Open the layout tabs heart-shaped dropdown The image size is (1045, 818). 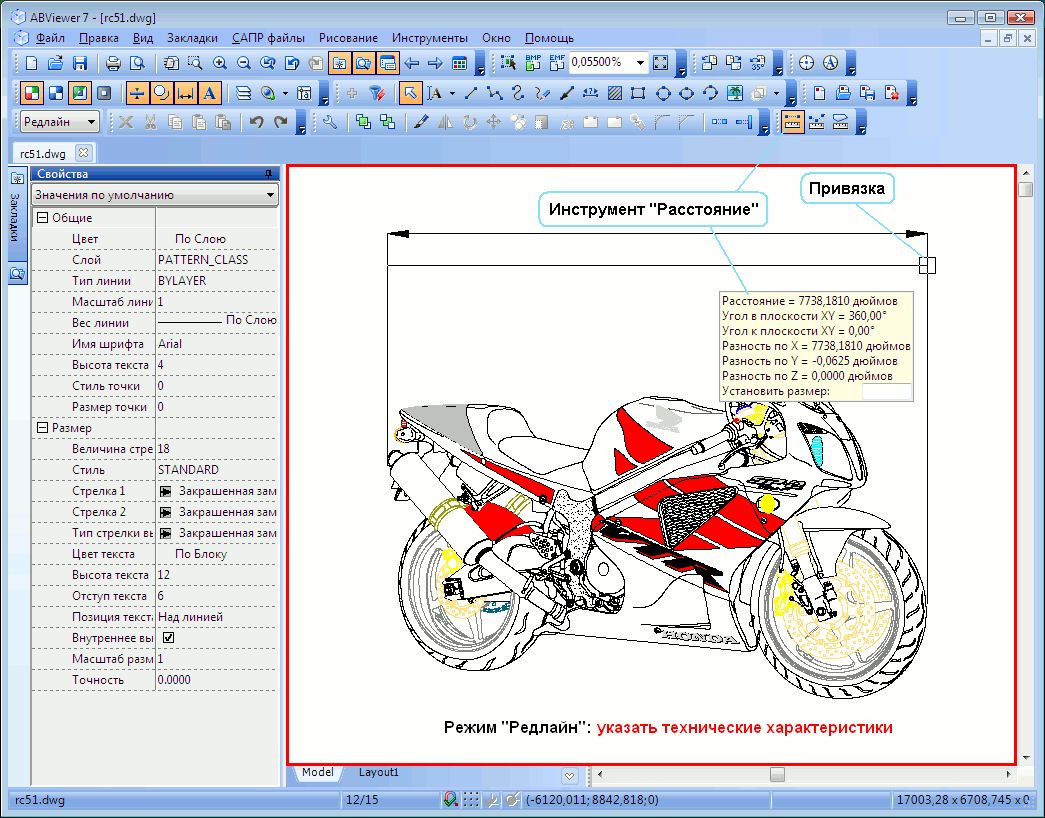click(569, 776)
